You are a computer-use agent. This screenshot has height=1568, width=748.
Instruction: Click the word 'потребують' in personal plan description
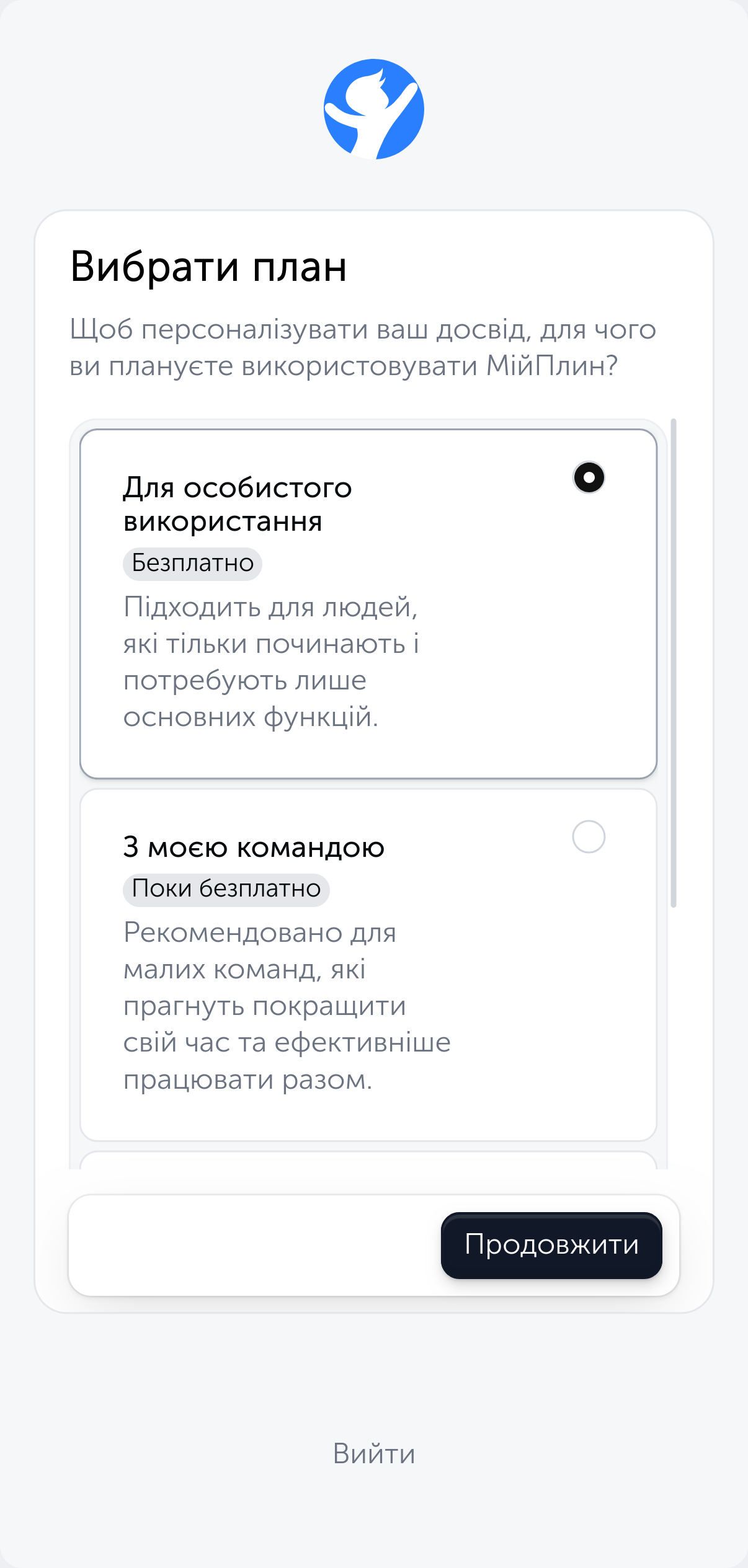pyautogui.click(x=208, y=681)
